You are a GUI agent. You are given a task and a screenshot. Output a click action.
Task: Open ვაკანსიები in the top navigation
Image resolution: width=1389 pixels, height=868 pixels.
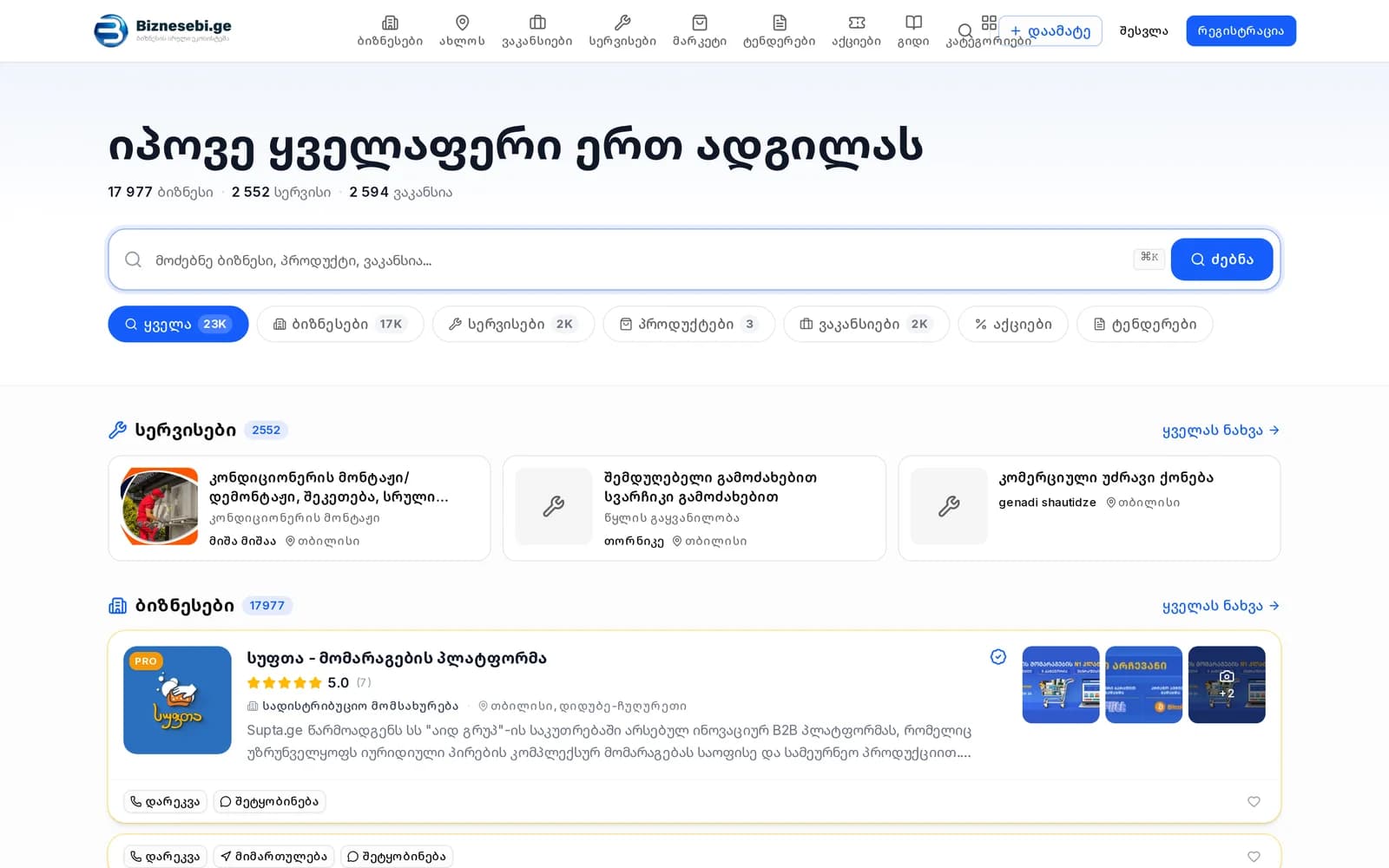click(537, 31)
